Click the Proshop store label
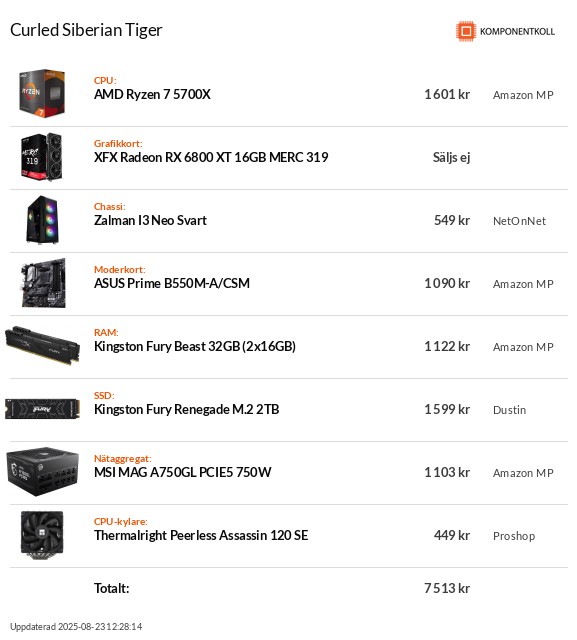Screen dimensions: 577x640 pos(514,536)
